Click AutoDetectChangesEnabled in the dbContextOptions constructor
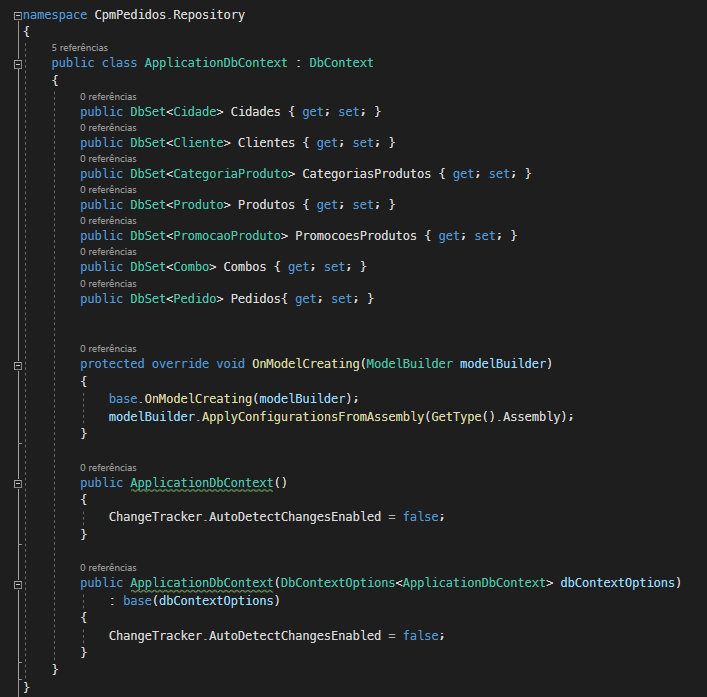Image resolution: width=707 pixels, height=697 pixels. [295, 636]
